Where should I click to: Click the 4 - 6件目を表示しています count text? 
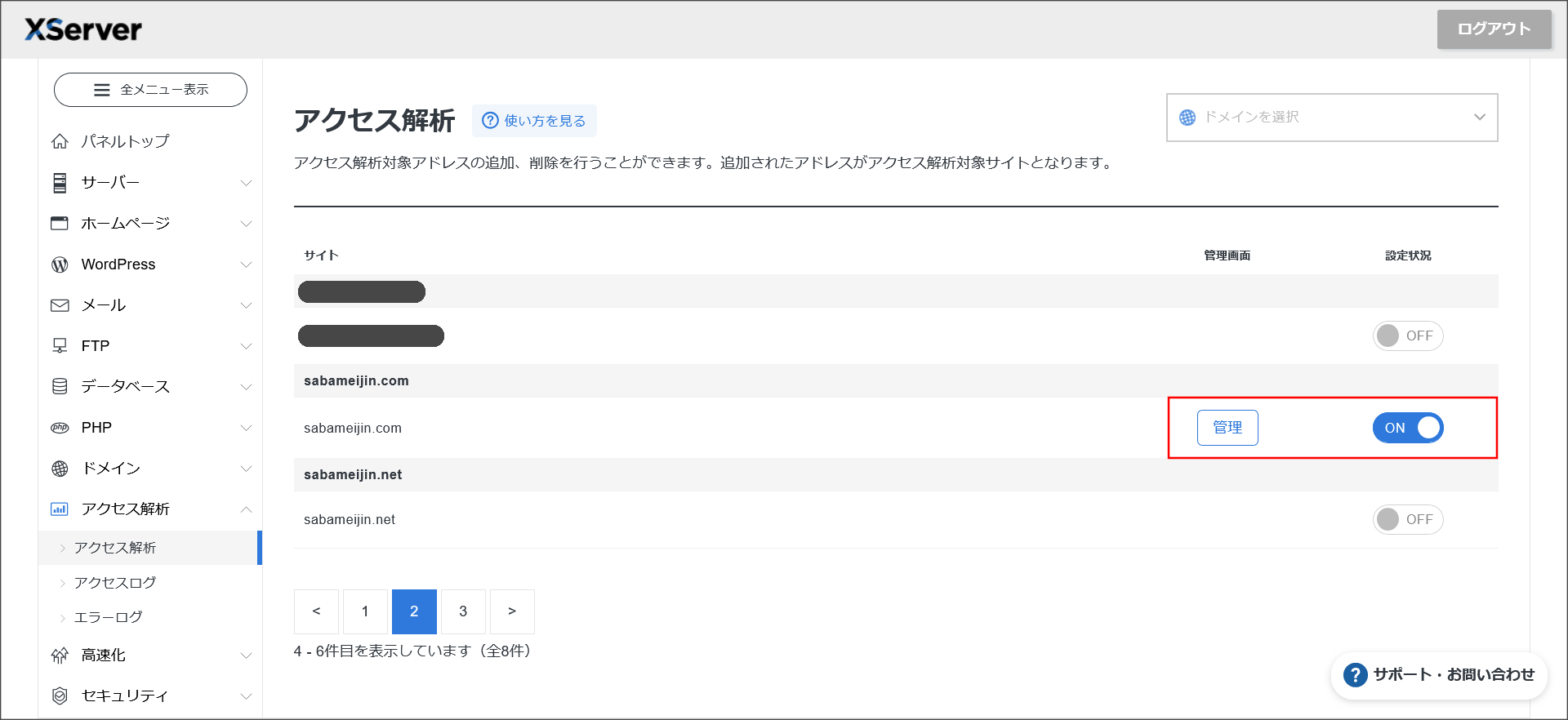(414, 651)
